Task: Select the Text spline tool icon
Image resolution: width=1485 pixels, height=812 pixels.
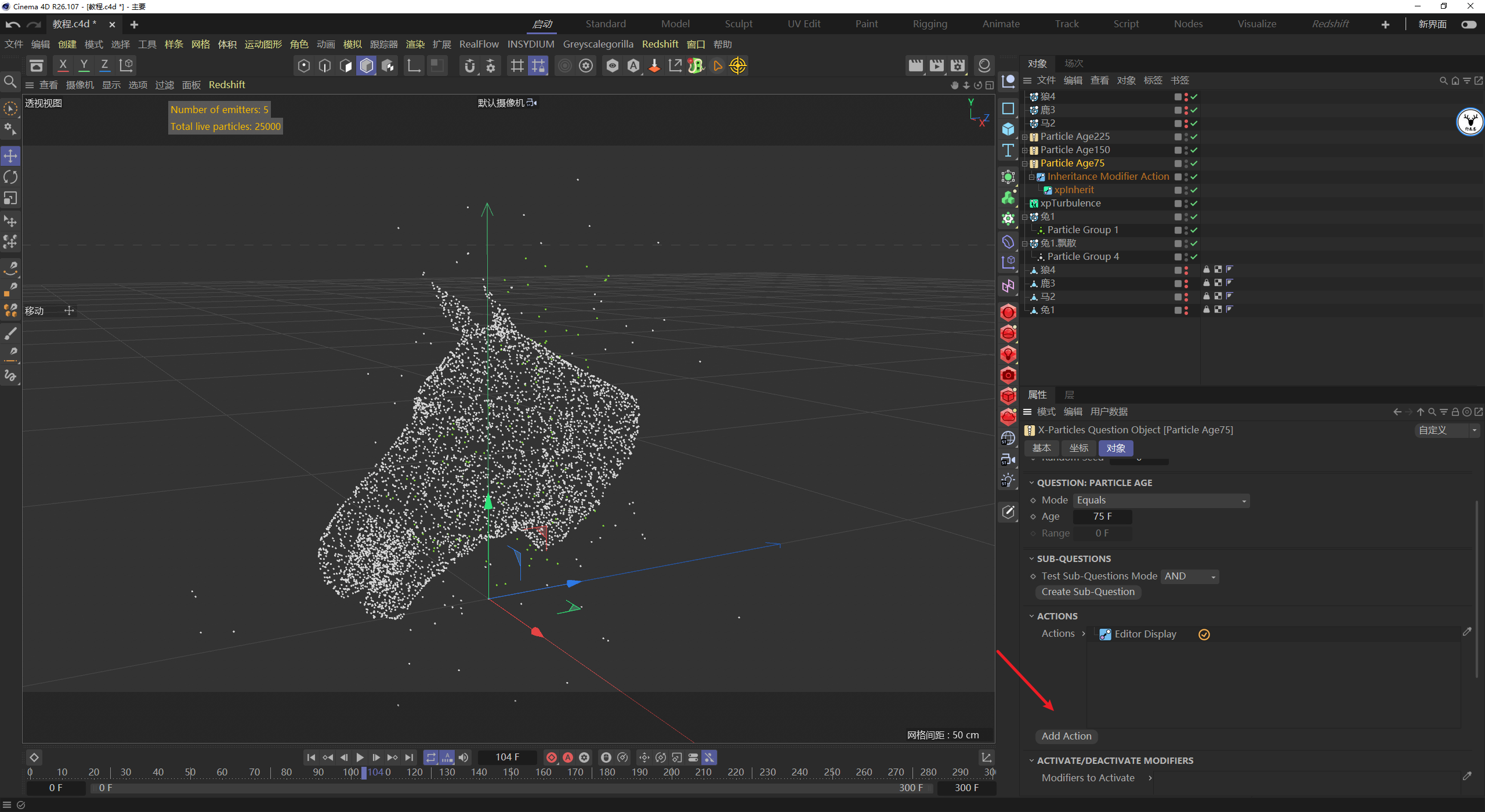Action: coord(1008,151)
